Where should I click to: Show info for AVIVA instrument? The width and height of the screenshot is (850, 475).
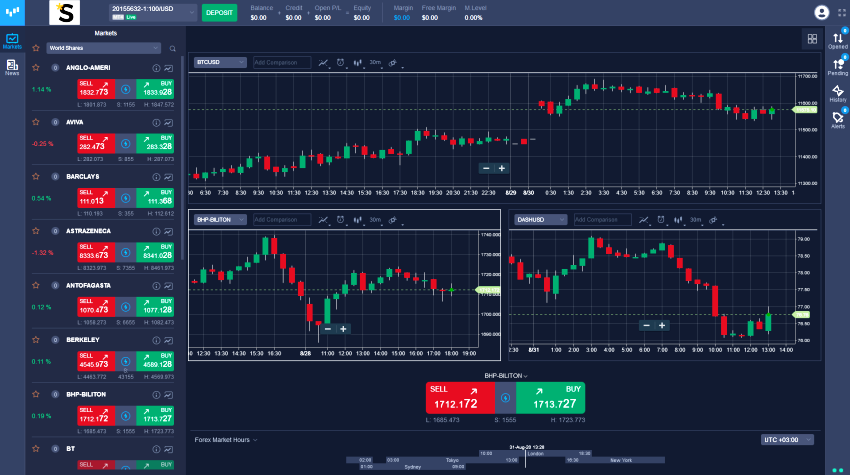point(156,123)
